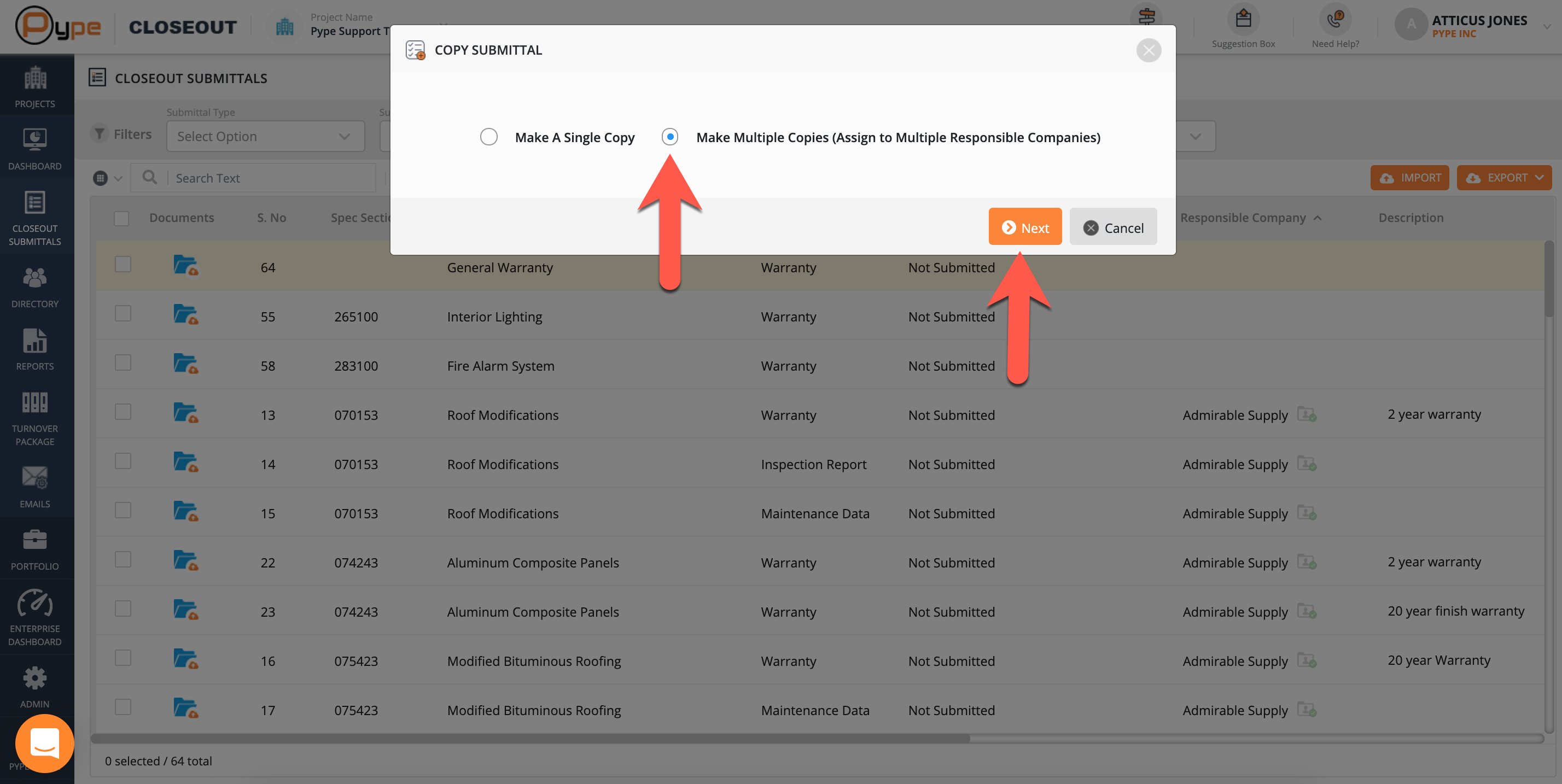Open the Export dropdown arrow

pos(1539,178)
